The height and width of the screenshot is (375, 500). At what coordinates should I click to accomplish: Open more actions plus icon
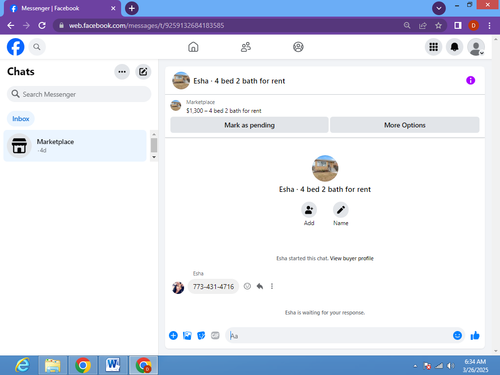(x=173, y=335)
